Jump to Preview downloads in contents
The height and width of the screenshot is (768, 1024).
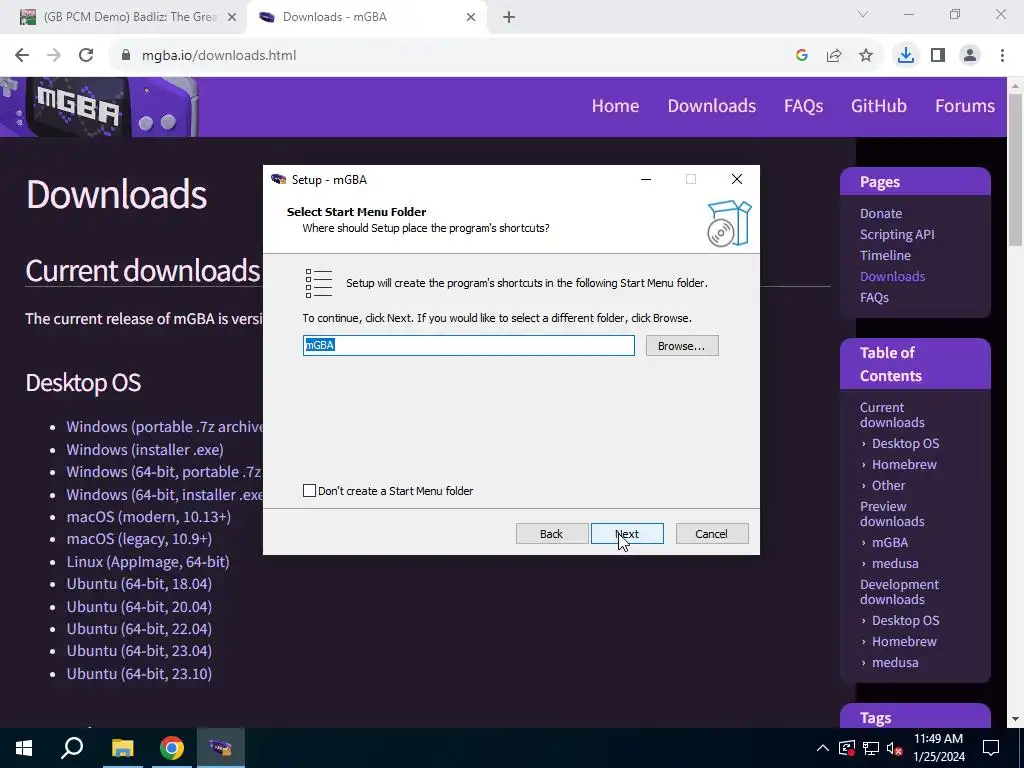click(891, 514)
